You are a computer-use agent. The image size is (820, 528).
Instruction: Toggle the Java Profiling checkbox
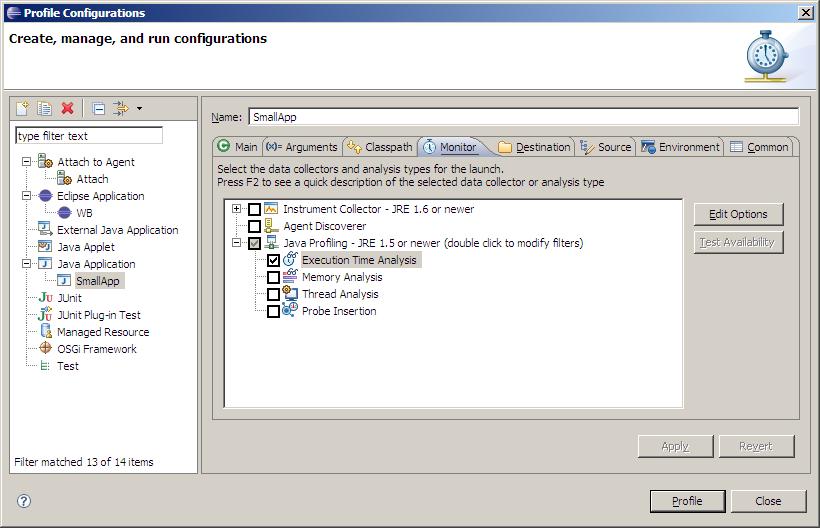pyautogui.click(x=254, y=243)
